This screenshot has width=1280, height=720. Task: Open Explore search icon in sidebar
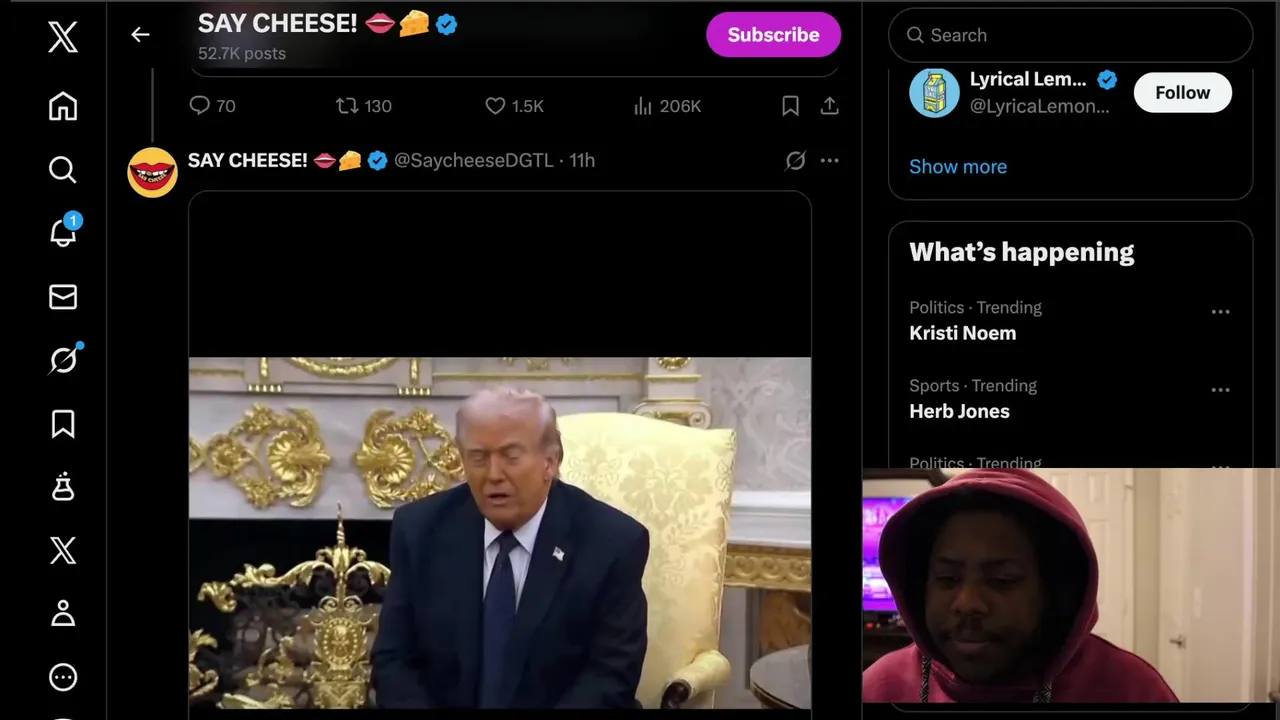(x=63, y=170)
